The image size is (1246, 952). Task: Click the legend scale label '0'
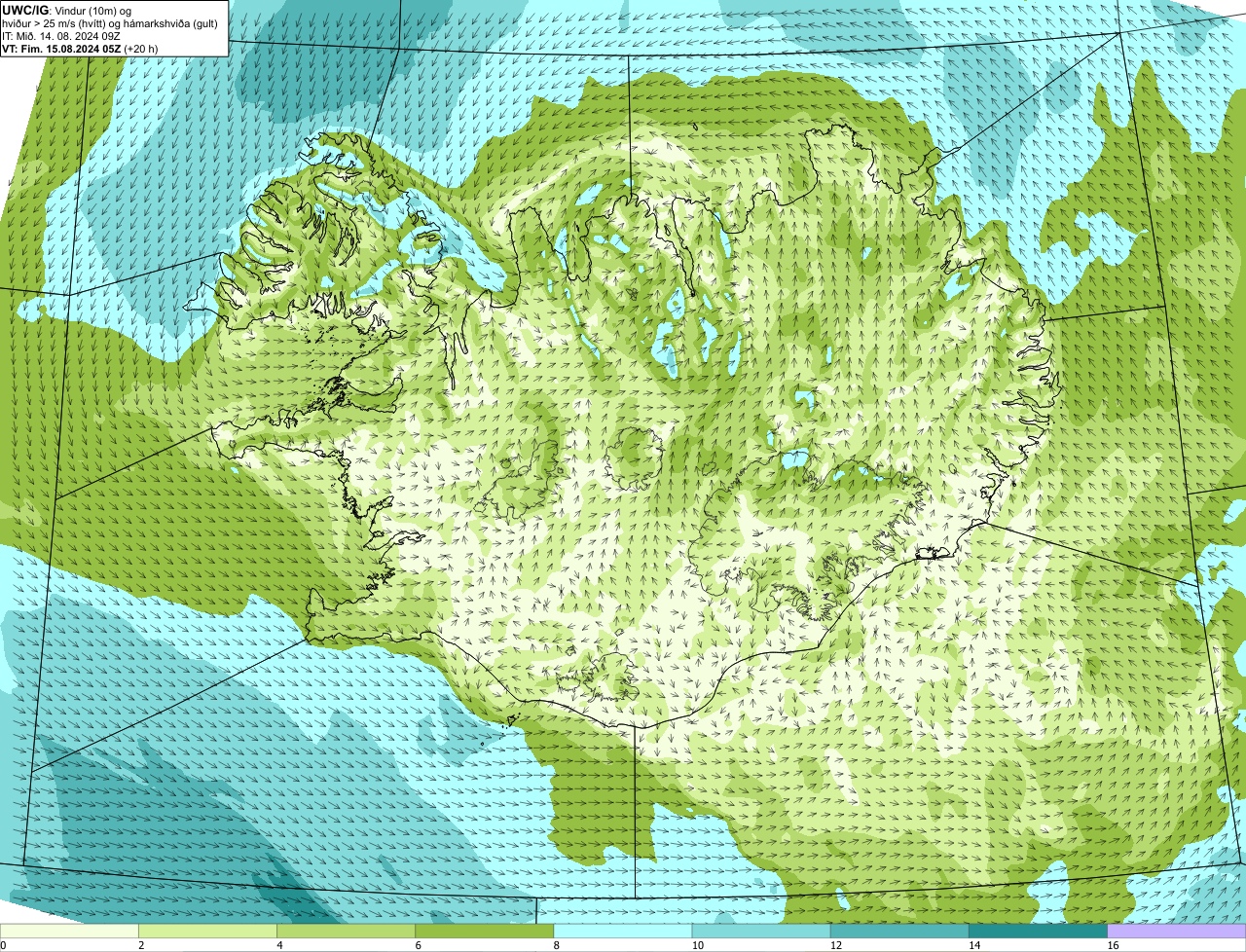coord(3,945)
